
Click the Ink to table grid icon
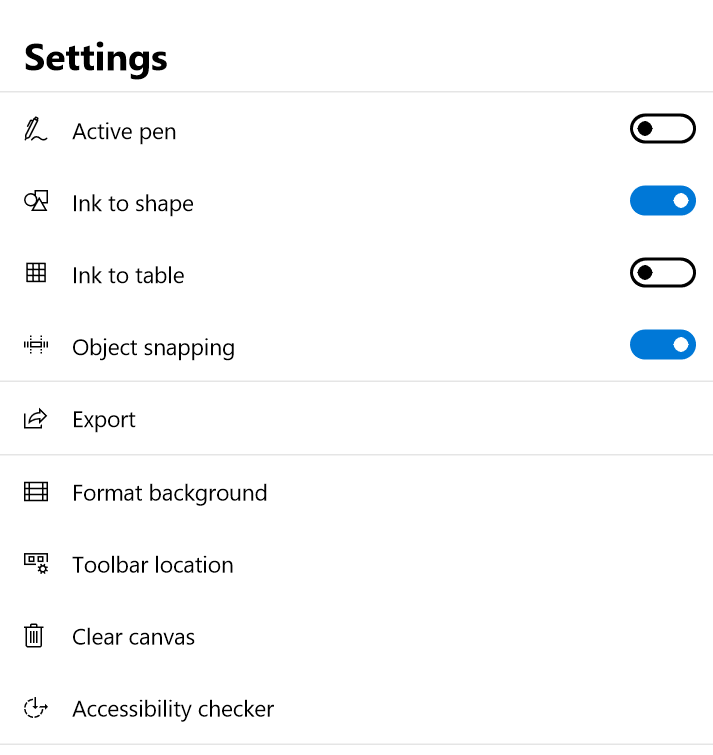(x=36, y=274)
